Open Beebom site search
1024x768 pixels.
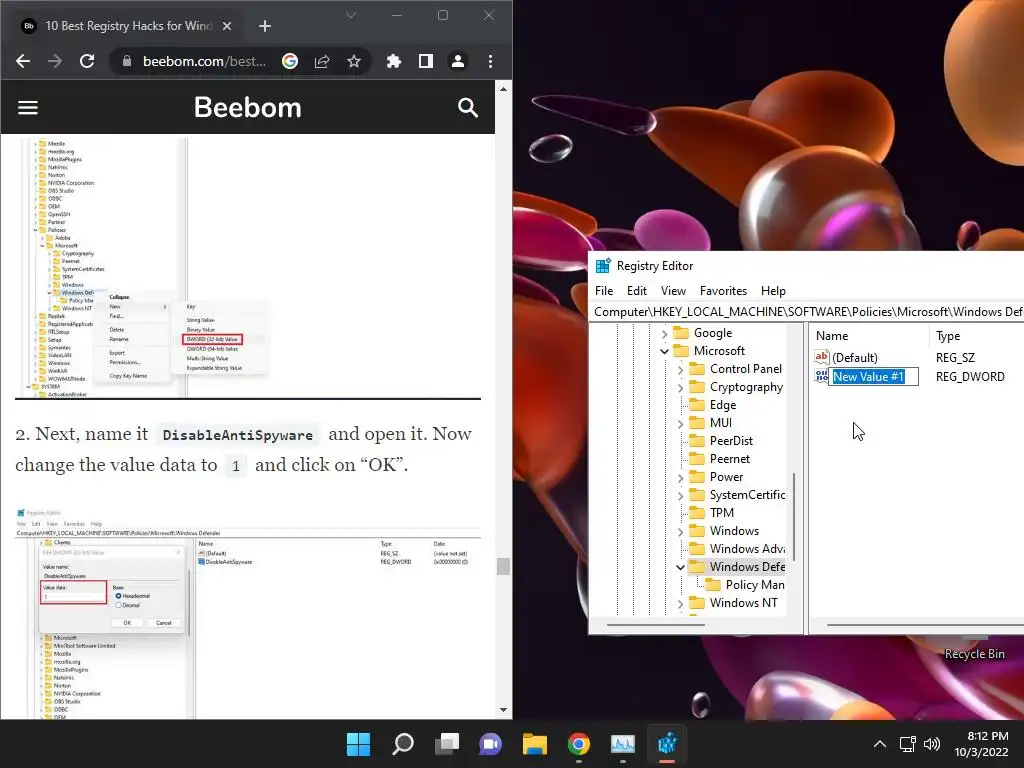[x=468, y=108]
